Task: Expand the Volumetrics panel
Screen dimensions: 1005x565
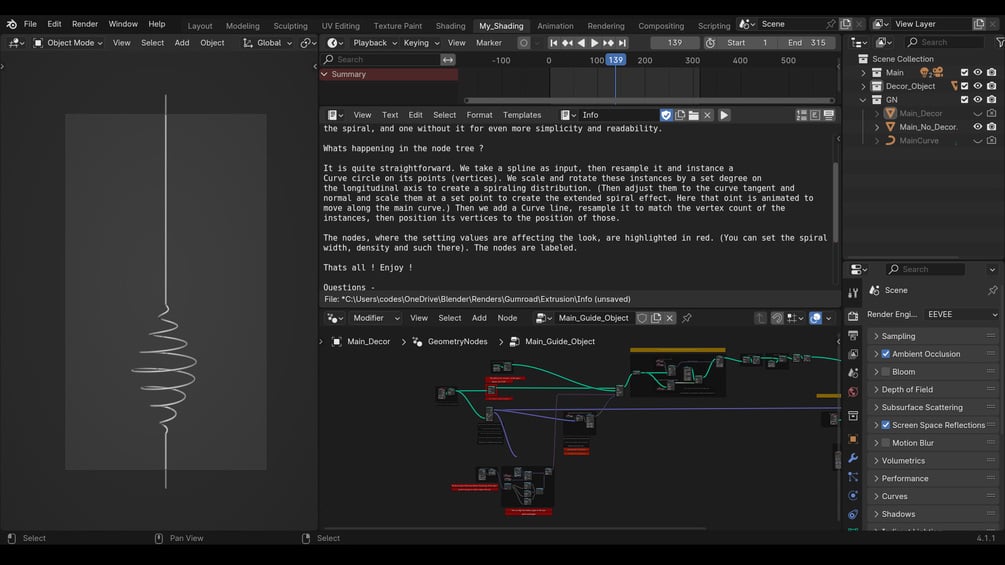Action: click(x=876, y=461)
